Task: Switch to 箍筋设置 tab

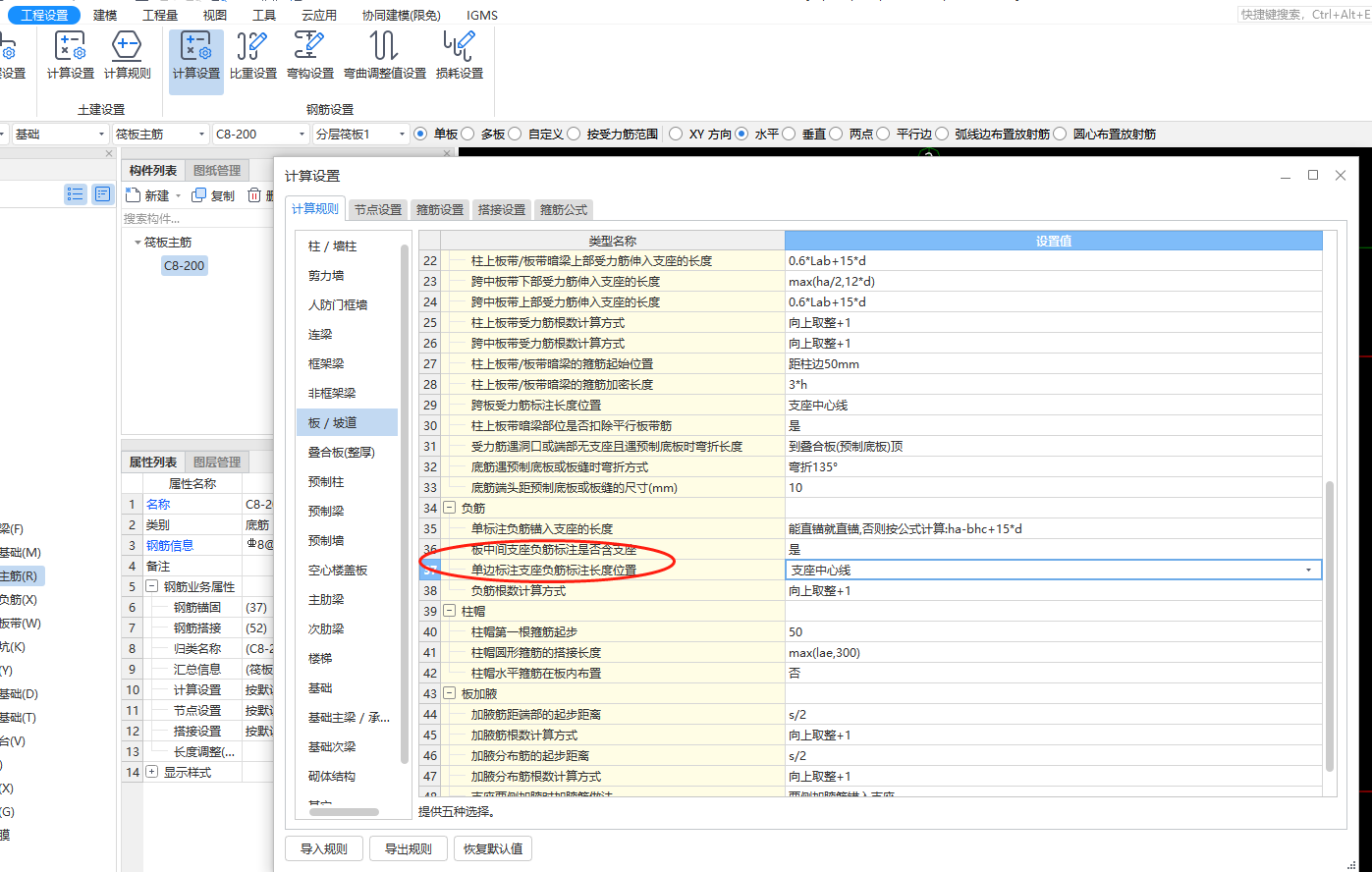Action: pyautogui.click(x=440, y=209)
